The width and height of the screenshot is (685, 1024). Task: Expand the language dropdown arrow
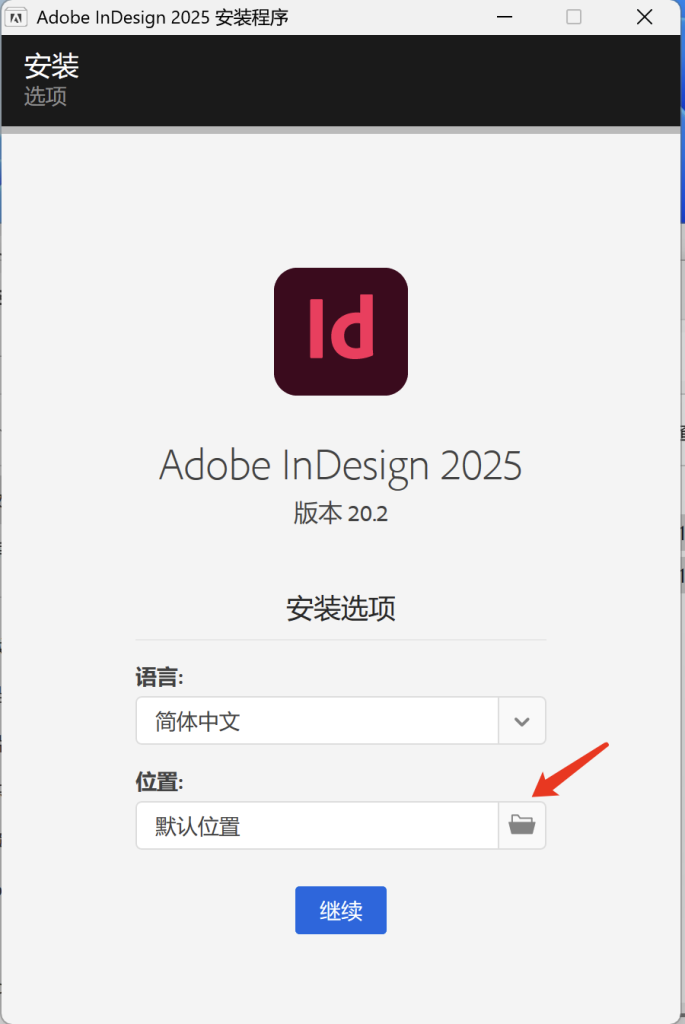[522, 721]
